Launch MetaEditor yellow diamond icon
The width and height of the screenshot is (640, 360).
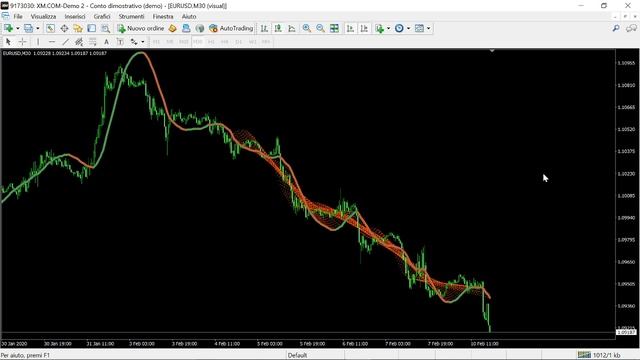click(x=173, y=28)
